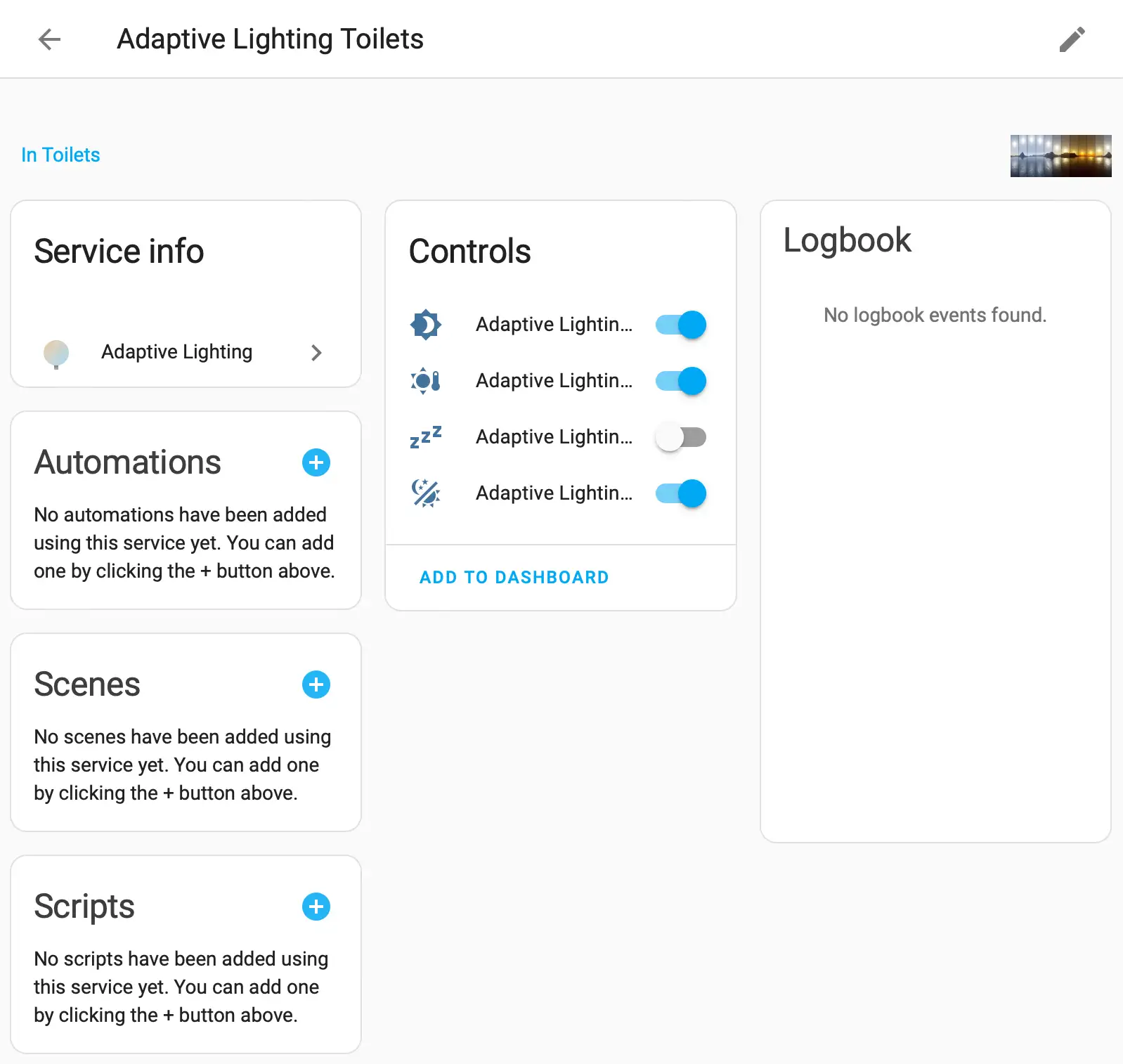
Task: Click the Adaptive Lighting bulb icon
Action: pyautogui.click(x=56, y=353)
